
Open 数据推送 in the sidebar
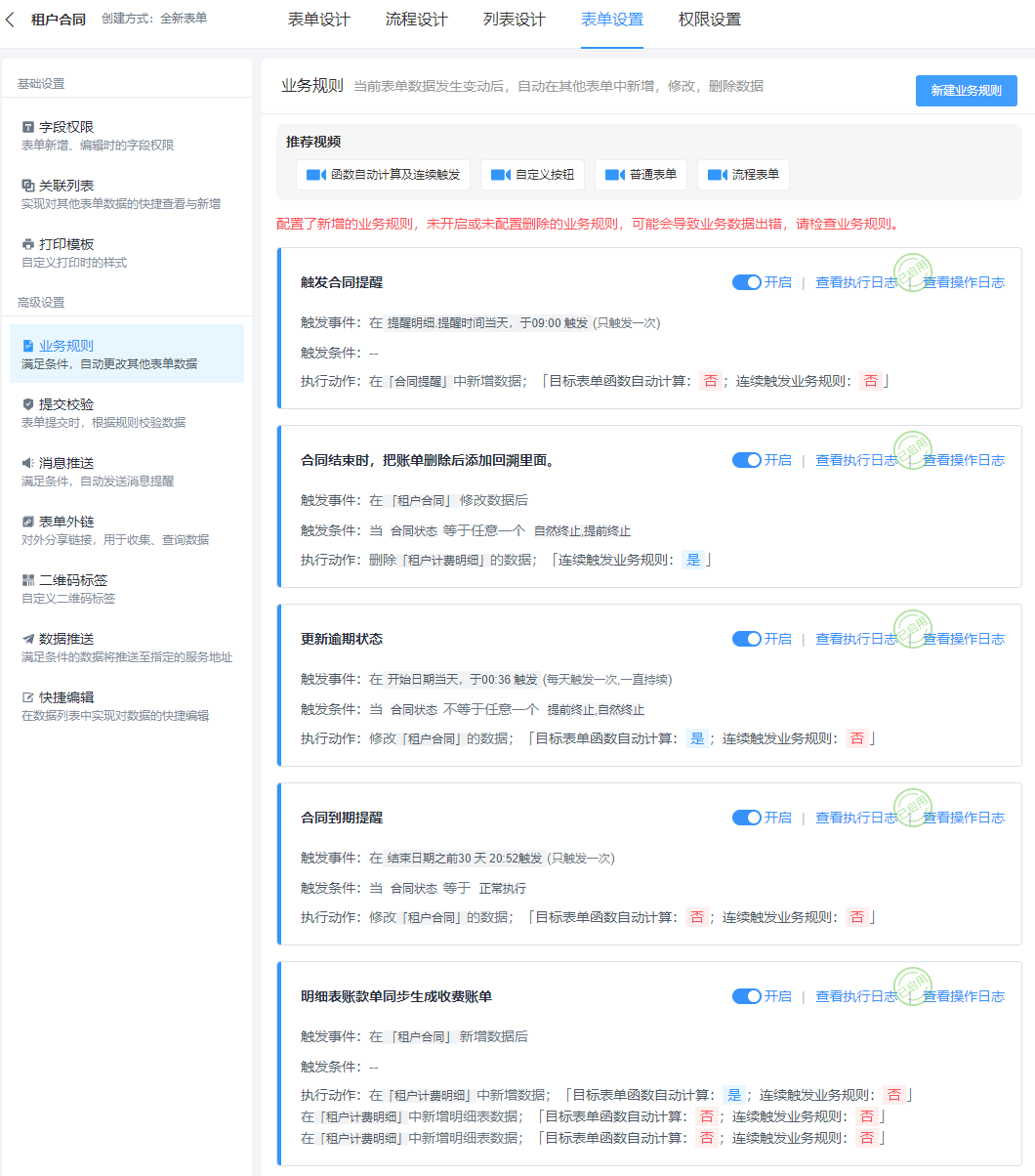click(x=66, y=639)
